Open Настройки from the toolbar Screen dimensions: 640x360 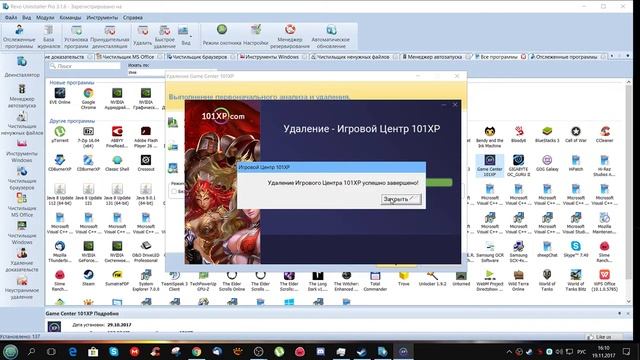click(256, 36)
